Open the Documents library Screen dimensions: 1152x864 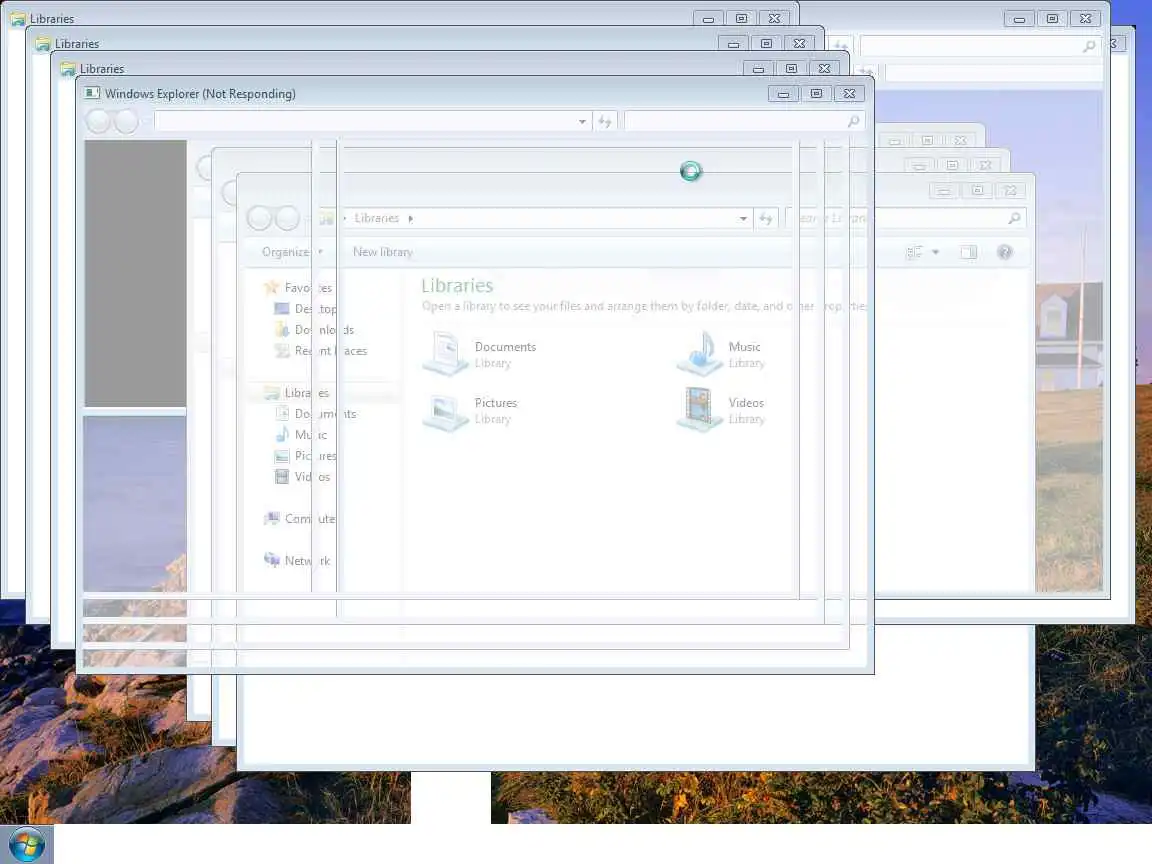tap(480, 353)
